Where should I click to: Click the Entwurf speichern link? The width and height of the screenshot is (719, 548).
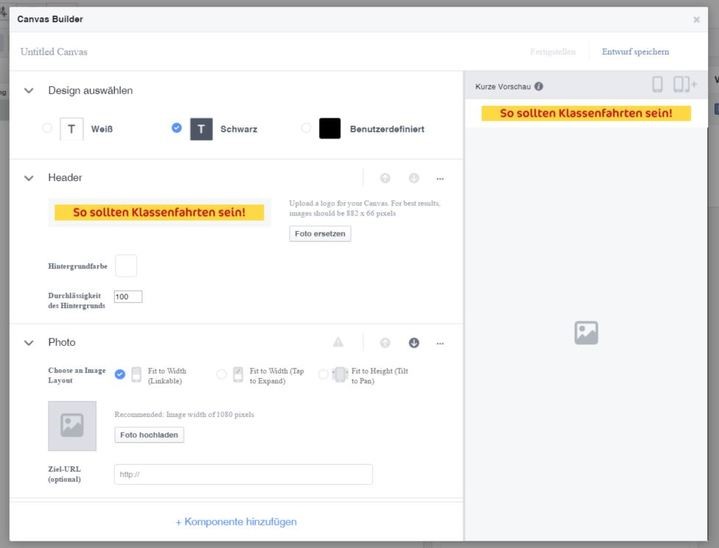(635, 52)
